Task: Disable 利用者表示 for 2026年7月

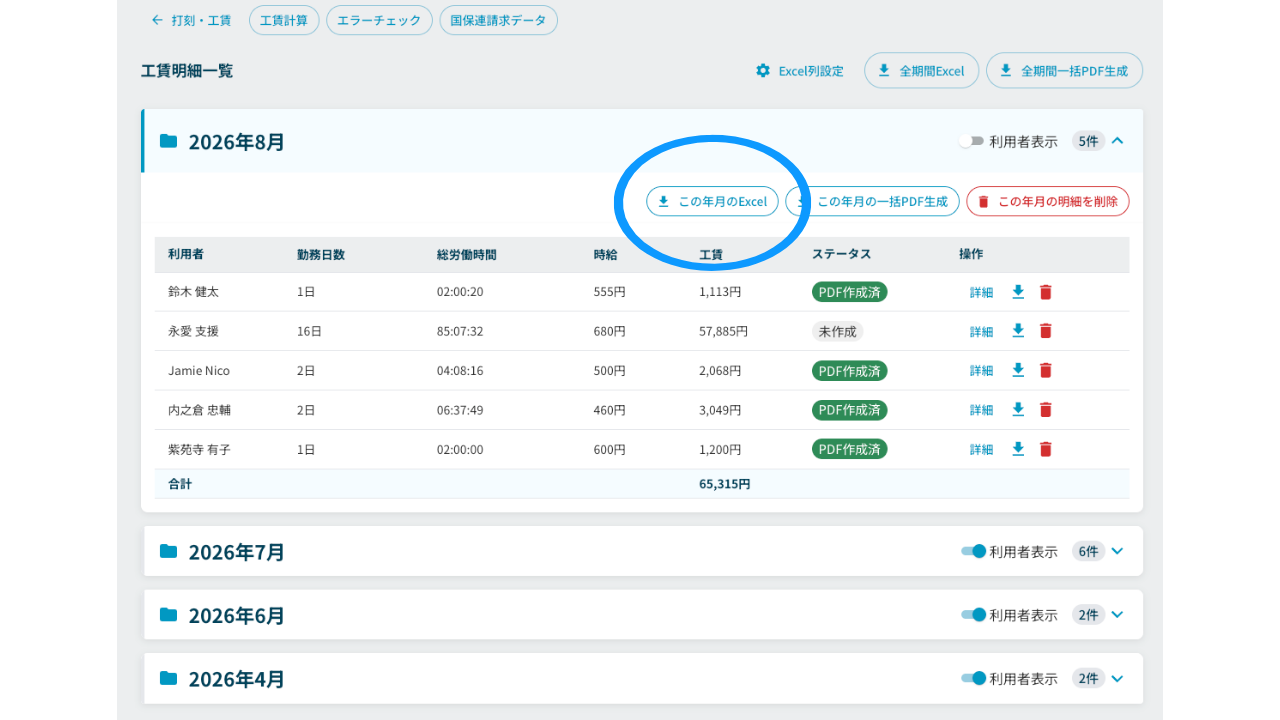Action: click(x=974, y=551)
